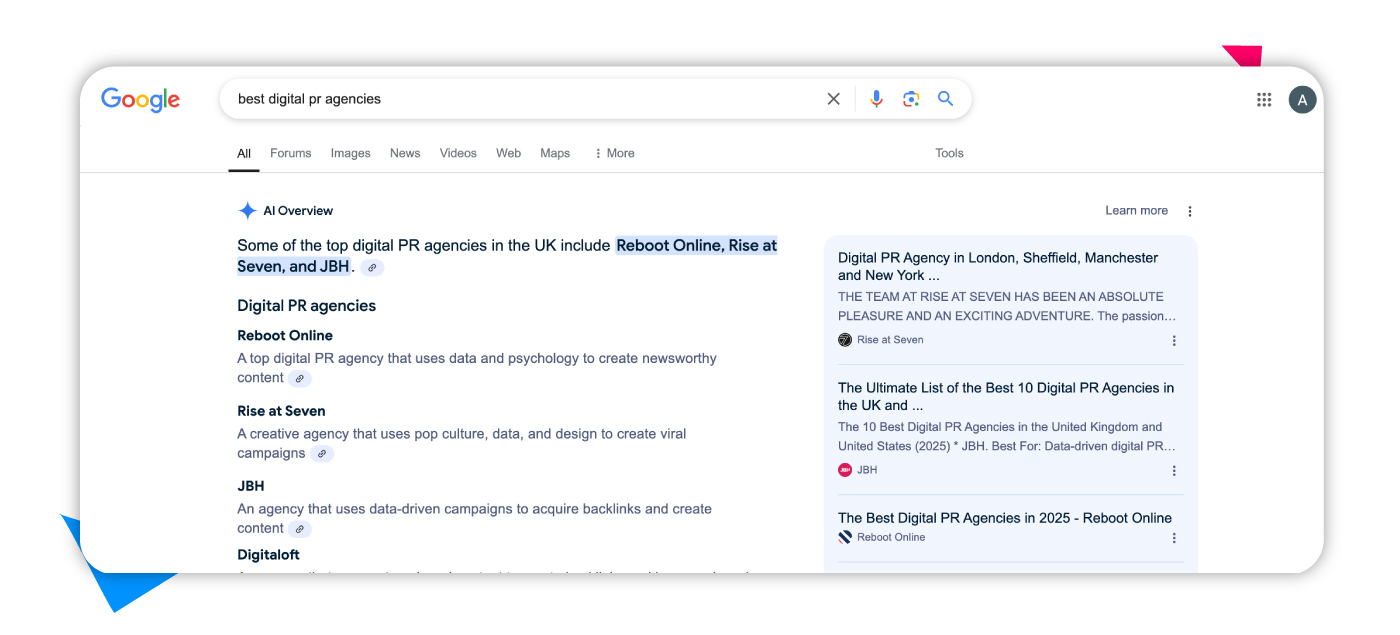Viewport: 1400px width, 635px height.
Task: Switch to the Images tab
Action: [x=351, y=153]
